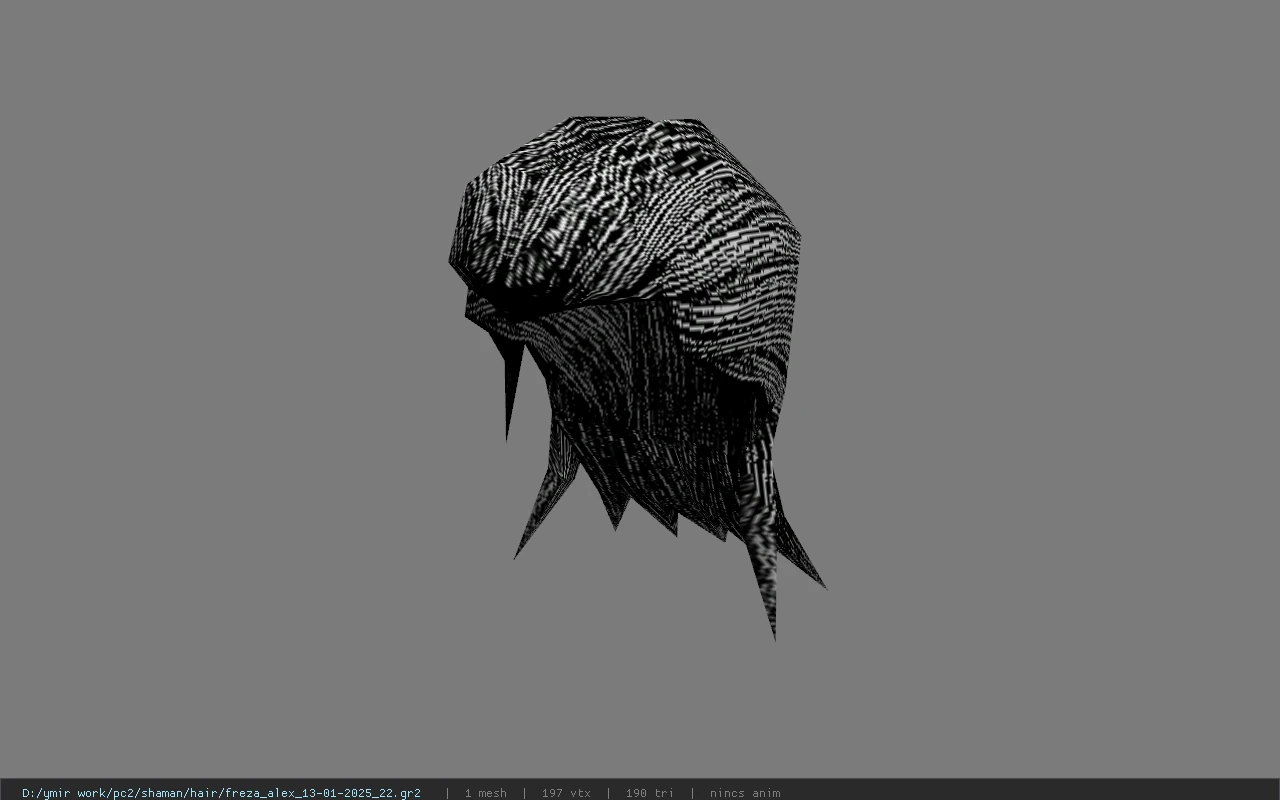The image size is (1280, 800).
Task: Click the "1 mesh" status entry
Action: click(x=485, y=793)
